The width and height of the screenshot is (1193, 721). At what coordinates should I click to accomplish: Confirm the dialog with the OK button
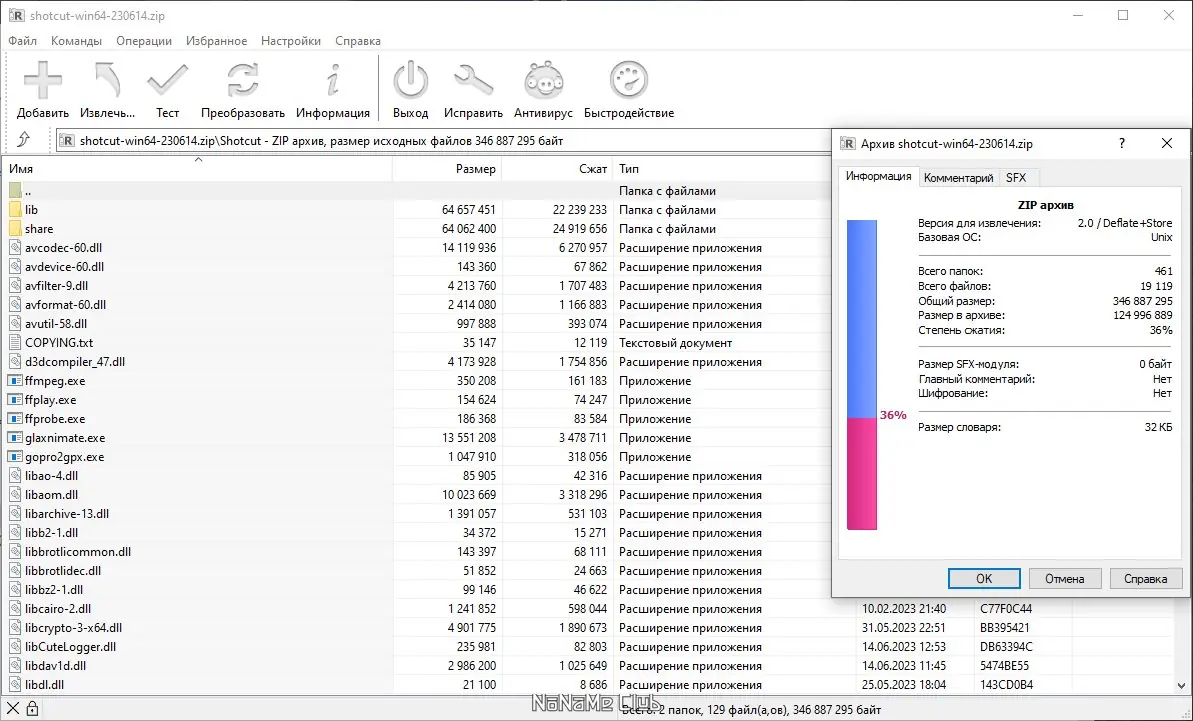pos(984,579)
